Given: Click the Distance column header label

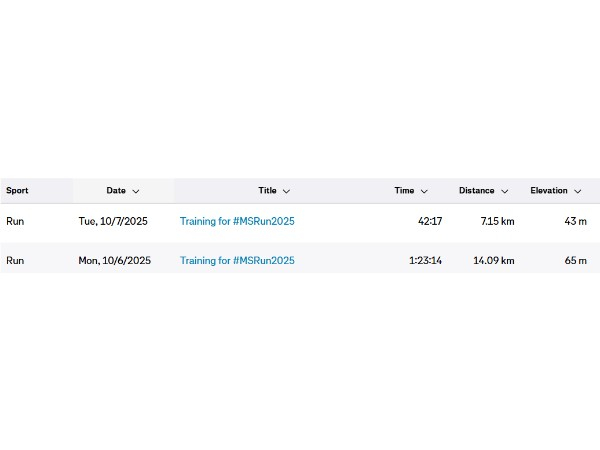Looking at the screenshot, I should (476, 190).
